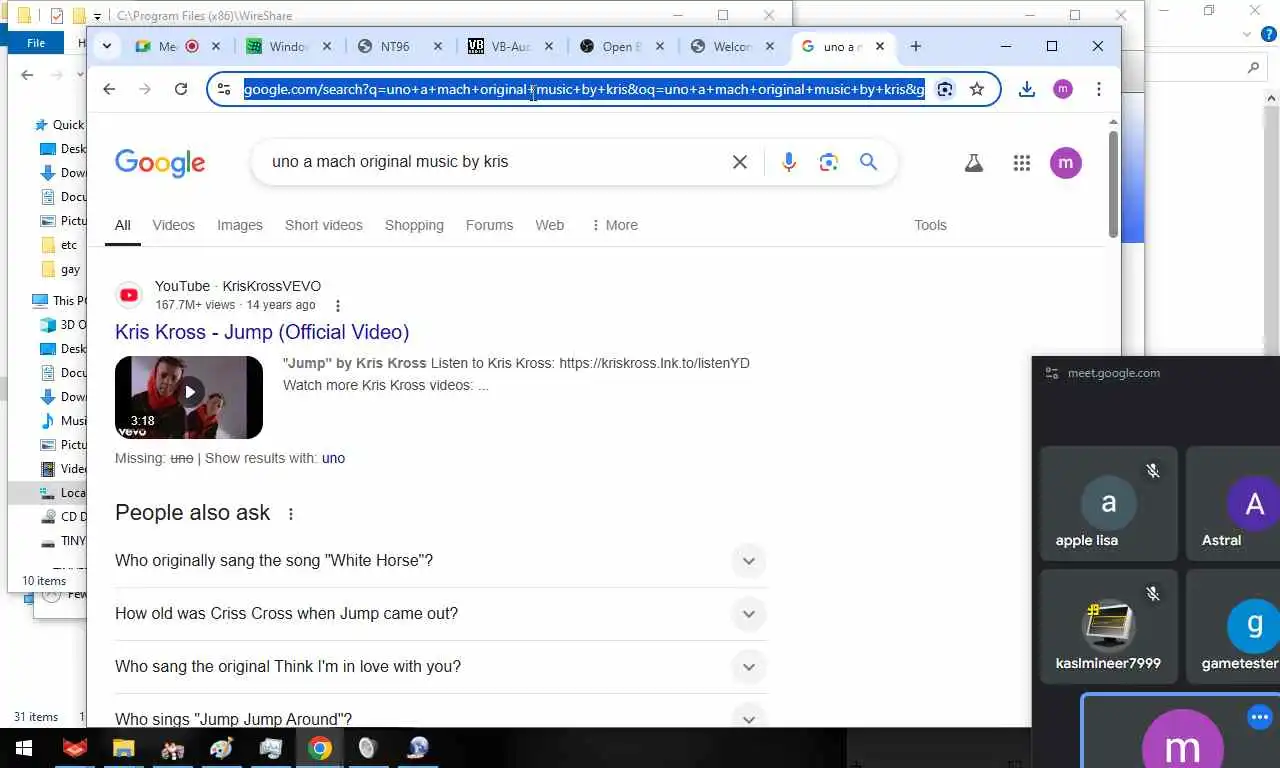The width and height of the screenshot is (1280, 768).
Task: Open the speaker app on taskbar
Action: tap(368, 748)
